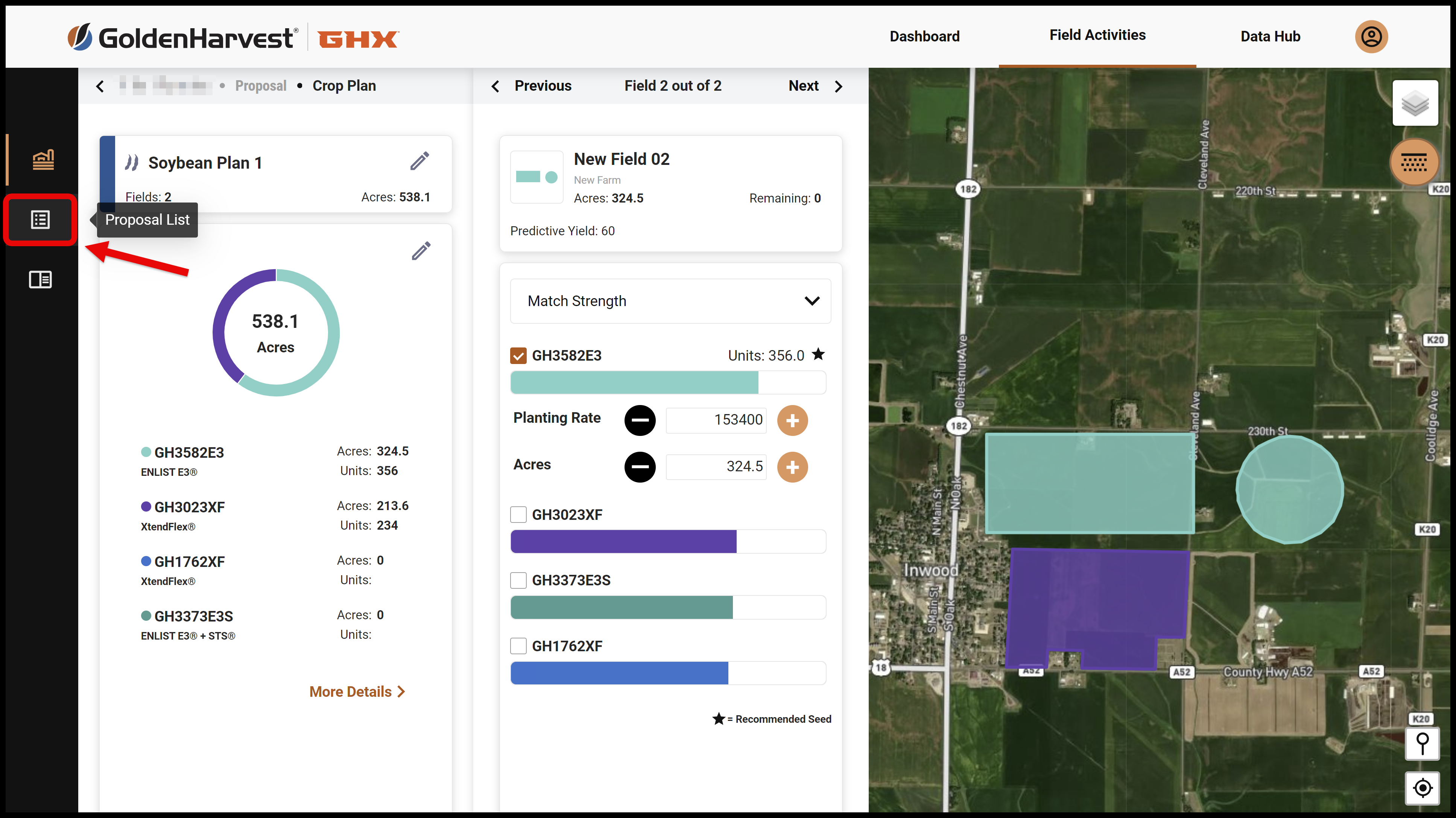
Task: Click the New Field 02 shape thumbnail
Action: coord(537,177)
